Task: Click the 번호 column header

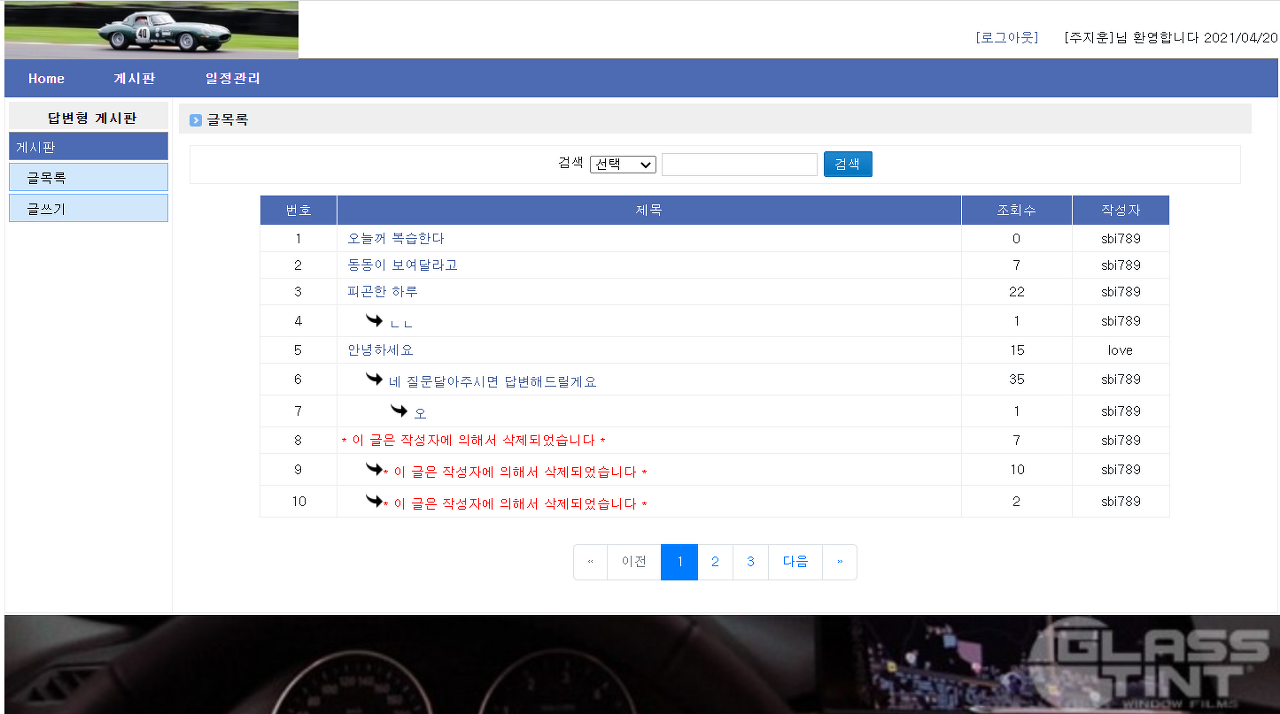Action: tap(298, 210)
